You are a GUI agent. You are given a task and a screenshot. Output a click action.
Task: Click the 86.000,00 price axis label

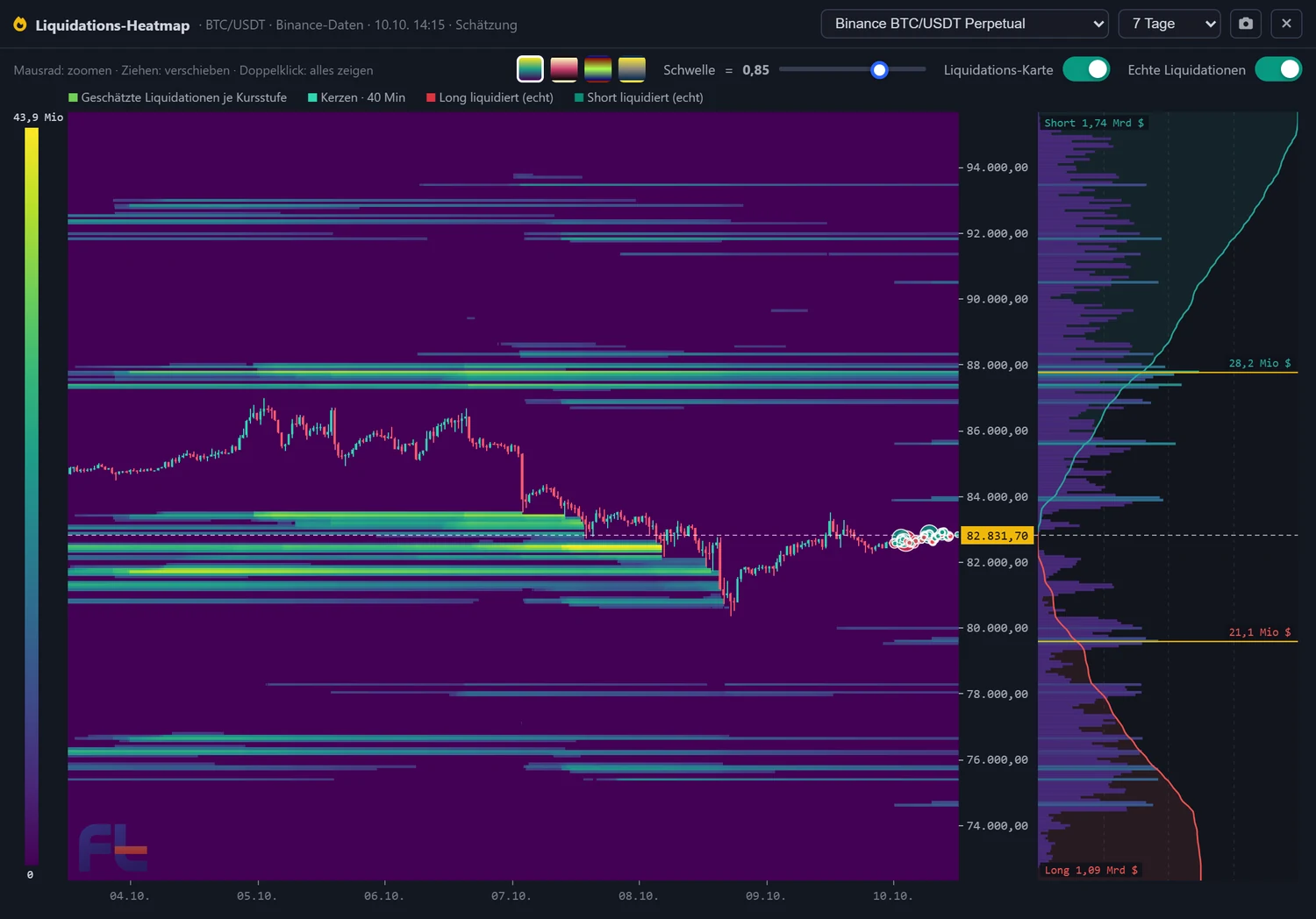coord(997,431)
